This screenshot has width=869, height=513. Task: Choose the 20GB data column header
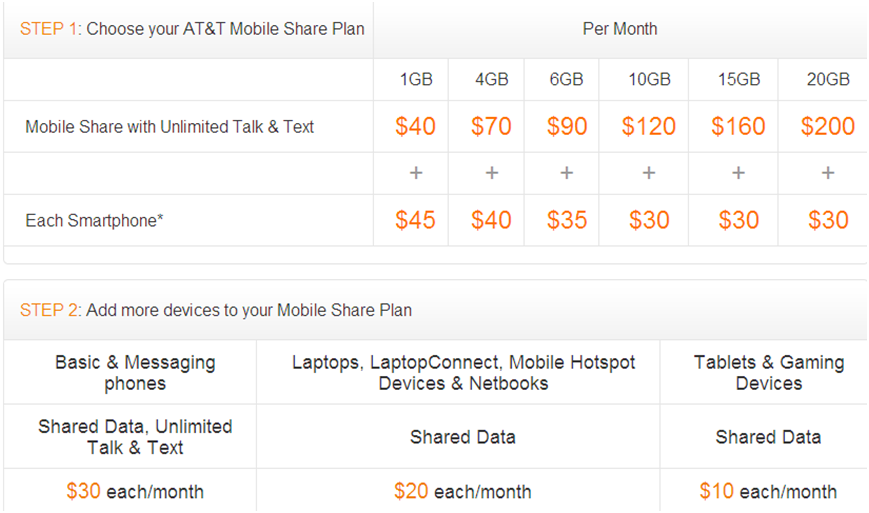(828, 80)
